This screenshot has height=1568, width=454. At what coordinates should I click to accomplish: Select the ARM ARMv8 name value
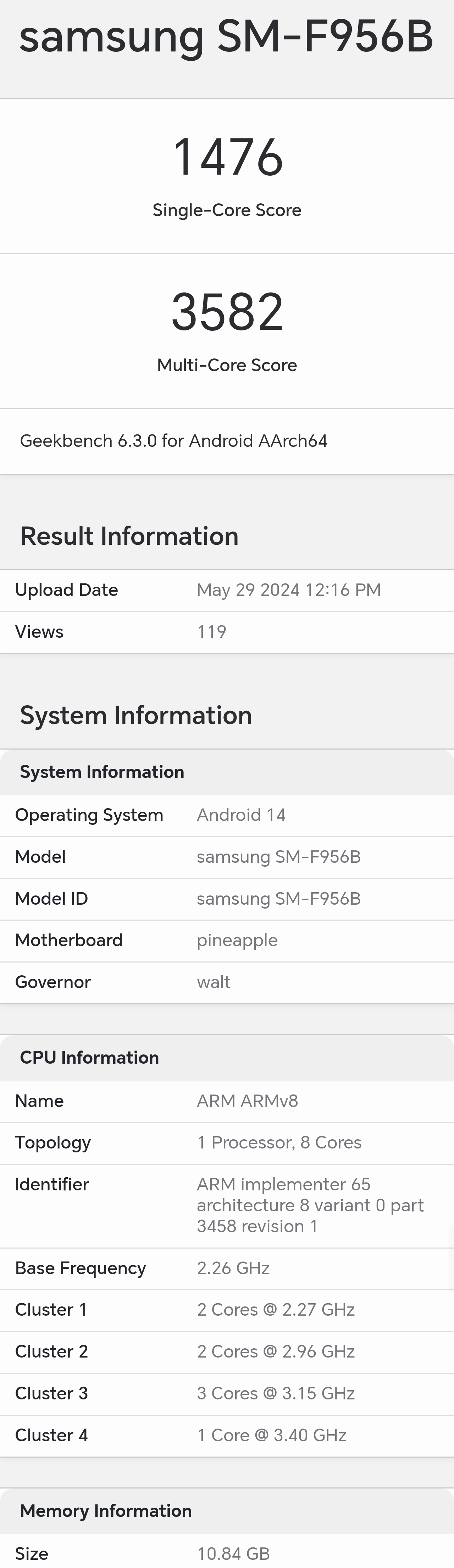click(247, 1101)
